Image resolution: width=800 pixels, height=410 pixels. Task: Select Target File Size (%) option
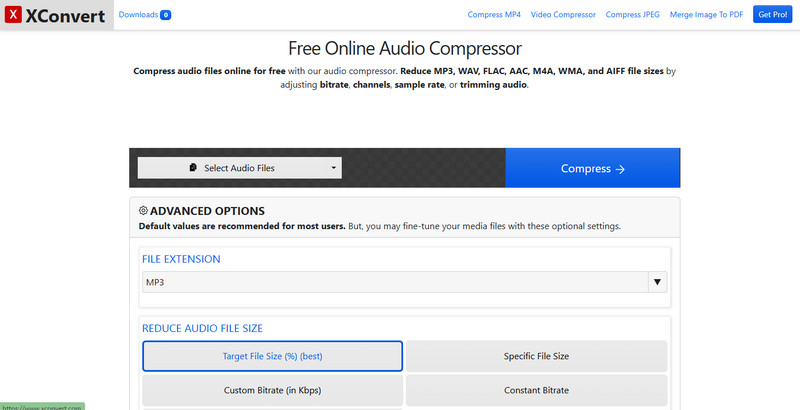(272, 356)
